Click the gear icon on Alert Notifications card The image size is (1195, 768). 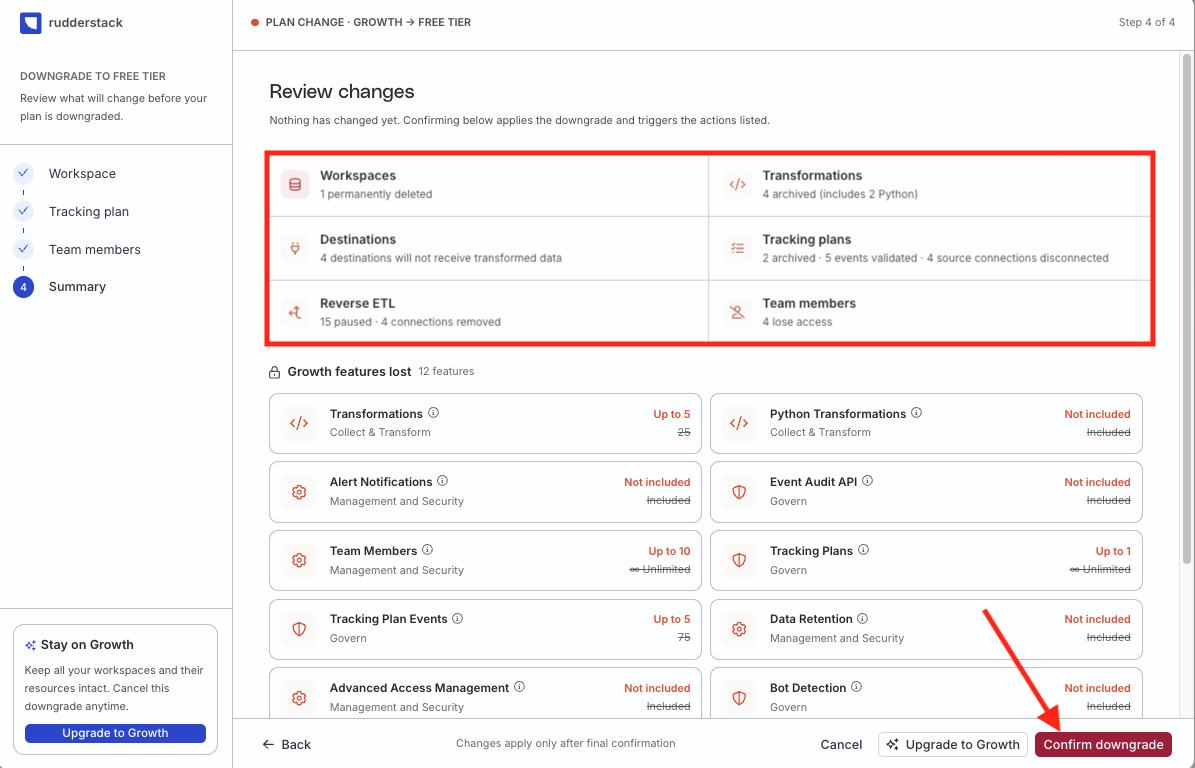point(299,492)
